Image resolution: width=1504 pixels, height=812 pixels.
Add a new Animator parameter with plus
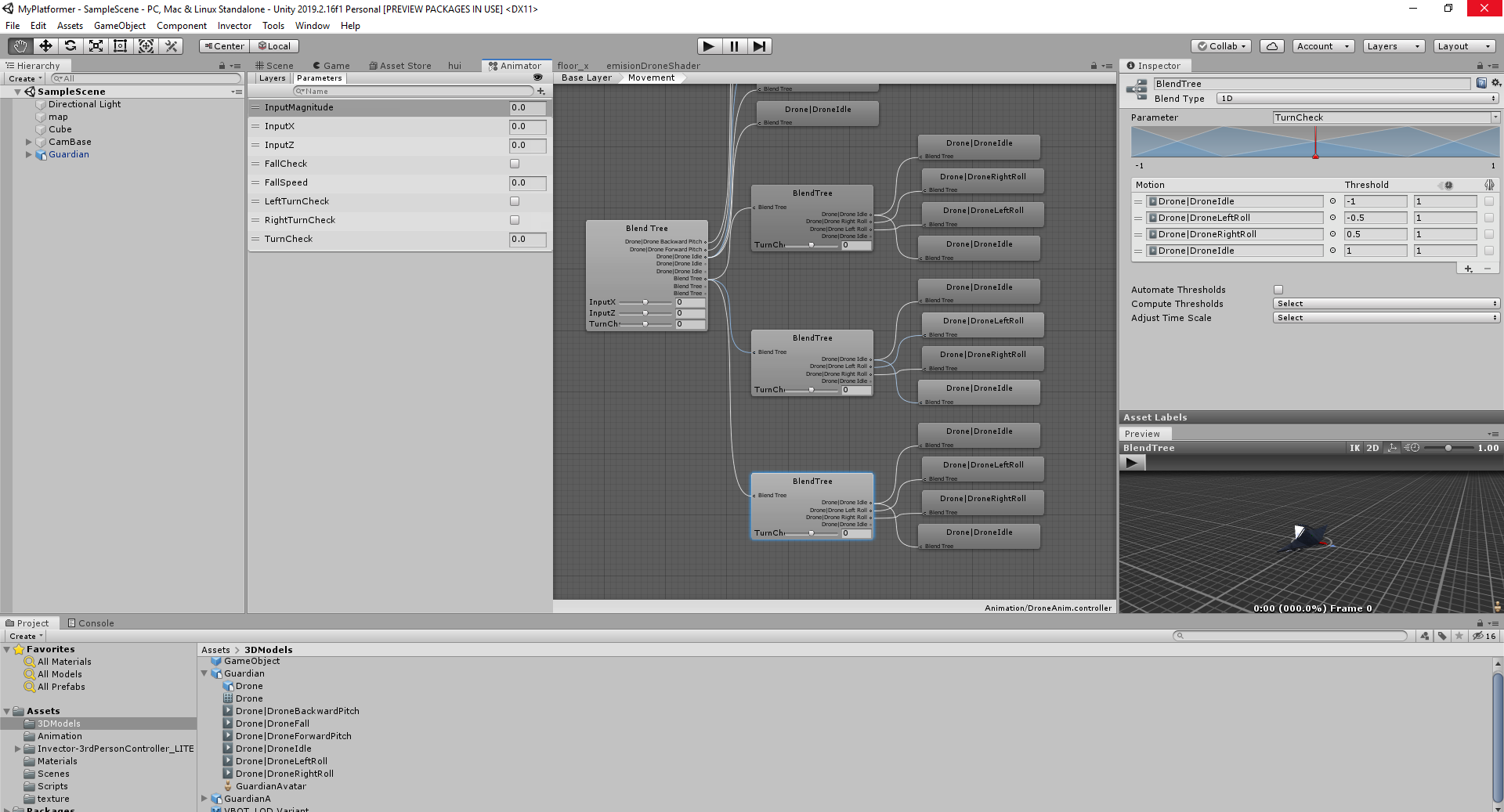[541, 92]
